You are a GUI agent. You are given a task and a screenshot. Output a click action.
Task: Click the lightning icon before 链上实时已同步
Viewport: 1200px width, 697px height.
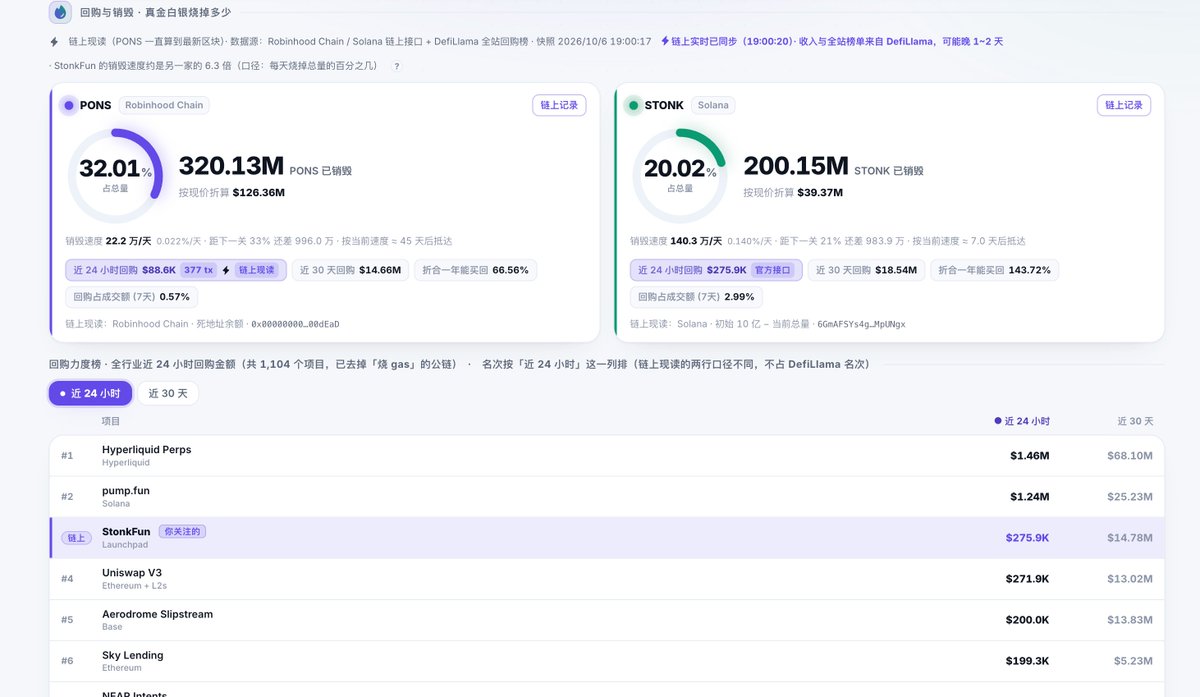[665, 41]
